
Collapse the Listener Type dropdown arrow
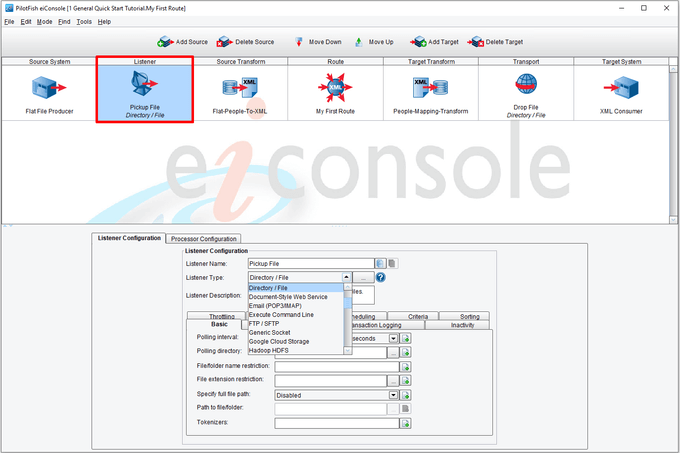click(346, 277)
